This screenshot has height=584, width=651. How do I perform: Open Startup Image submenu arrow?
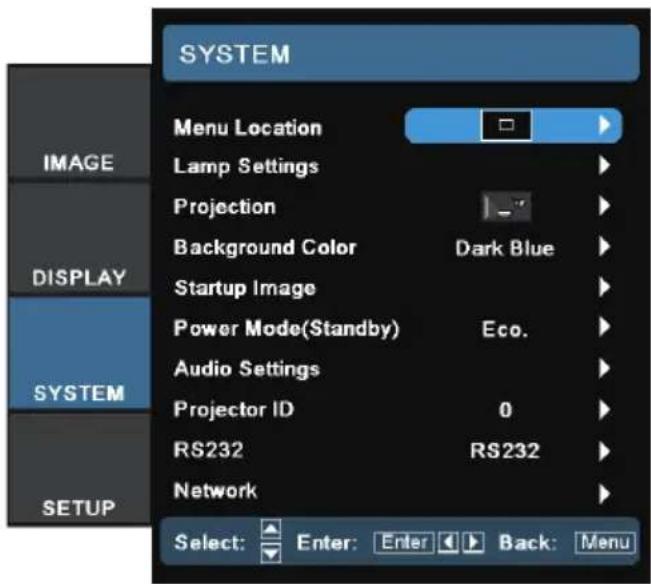(604, 287)
